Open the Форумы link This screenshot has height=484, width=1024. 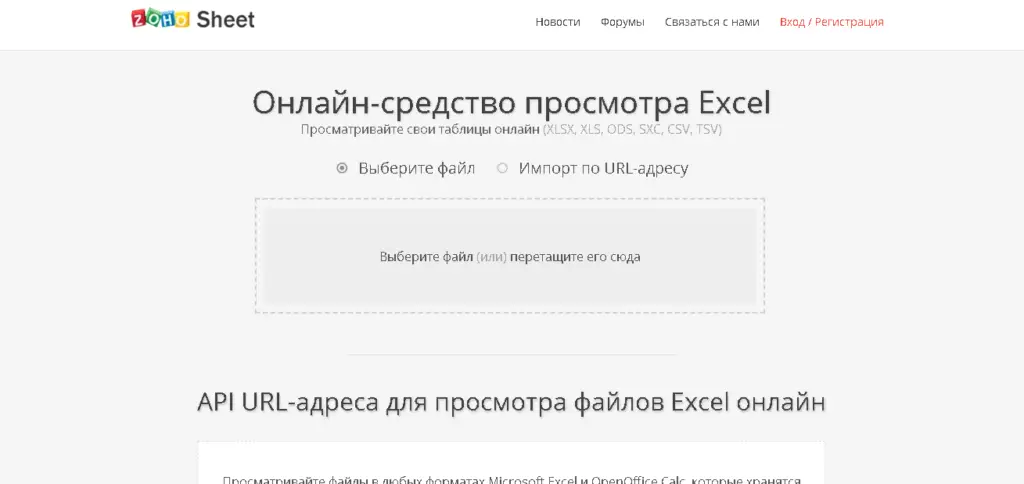point(622,22)
